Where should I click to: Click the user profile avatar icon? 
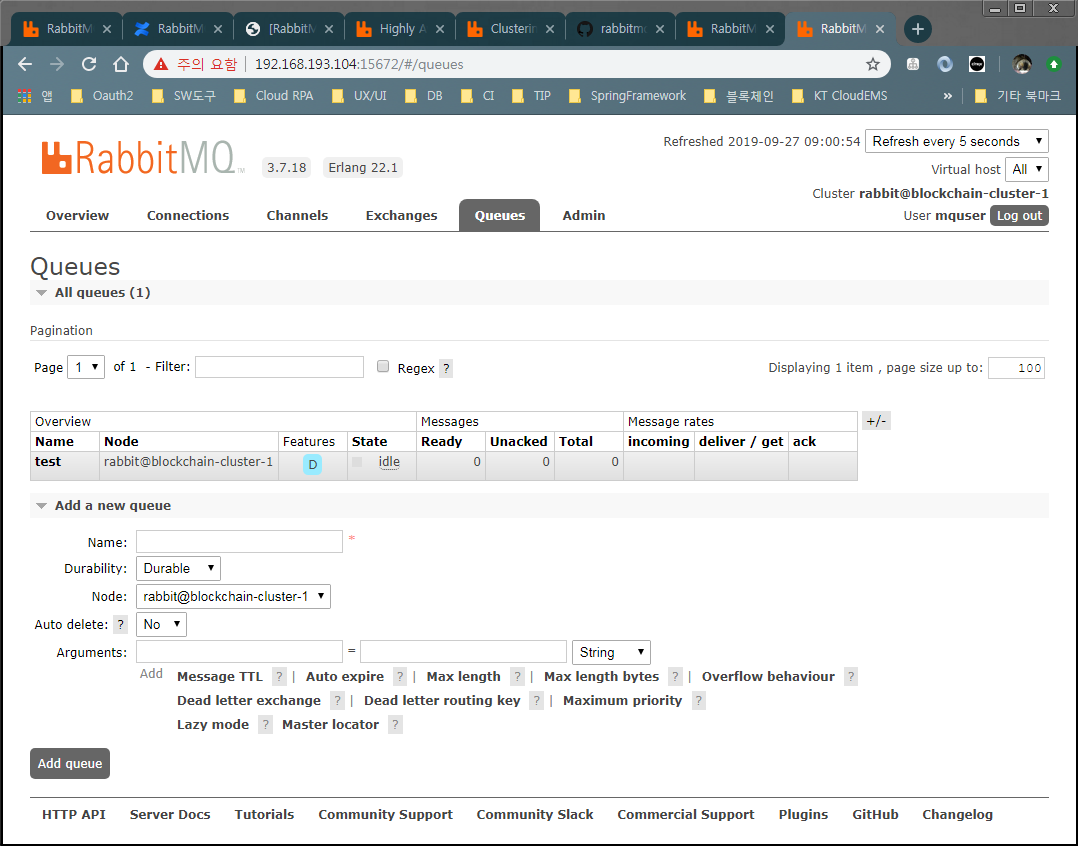pos(1022,65)
